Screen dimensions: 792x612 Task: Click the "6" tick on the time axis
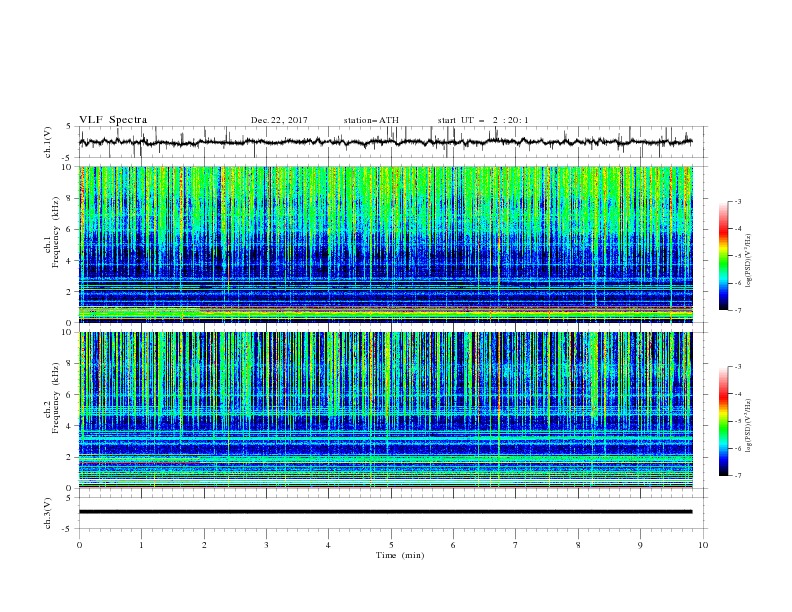(453, 545)
